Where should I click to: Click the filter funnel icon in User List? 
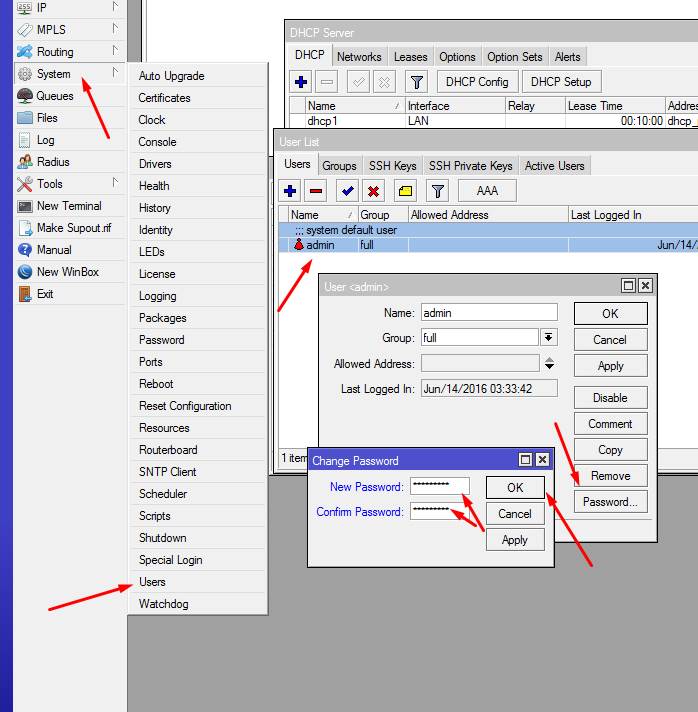[x=437, y=191]
